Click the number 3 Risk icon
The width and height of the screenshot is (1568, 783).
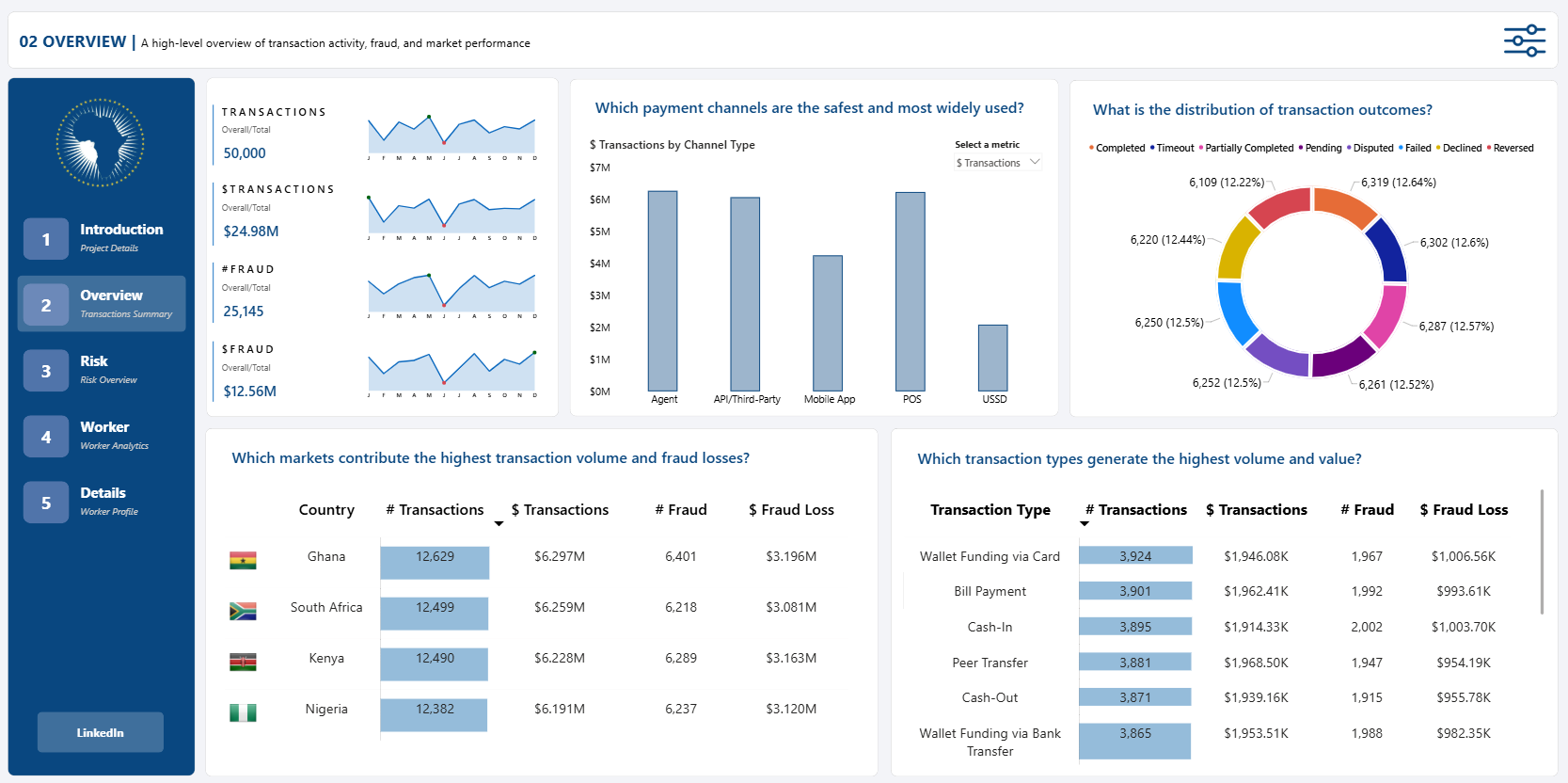click(46, 371)
